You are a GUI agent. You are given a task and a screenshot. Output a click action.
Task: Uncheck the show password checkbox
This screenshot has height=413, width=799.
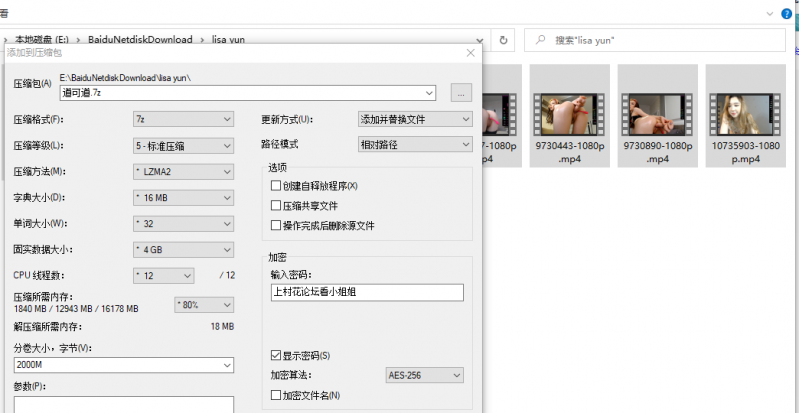point(277,355)
